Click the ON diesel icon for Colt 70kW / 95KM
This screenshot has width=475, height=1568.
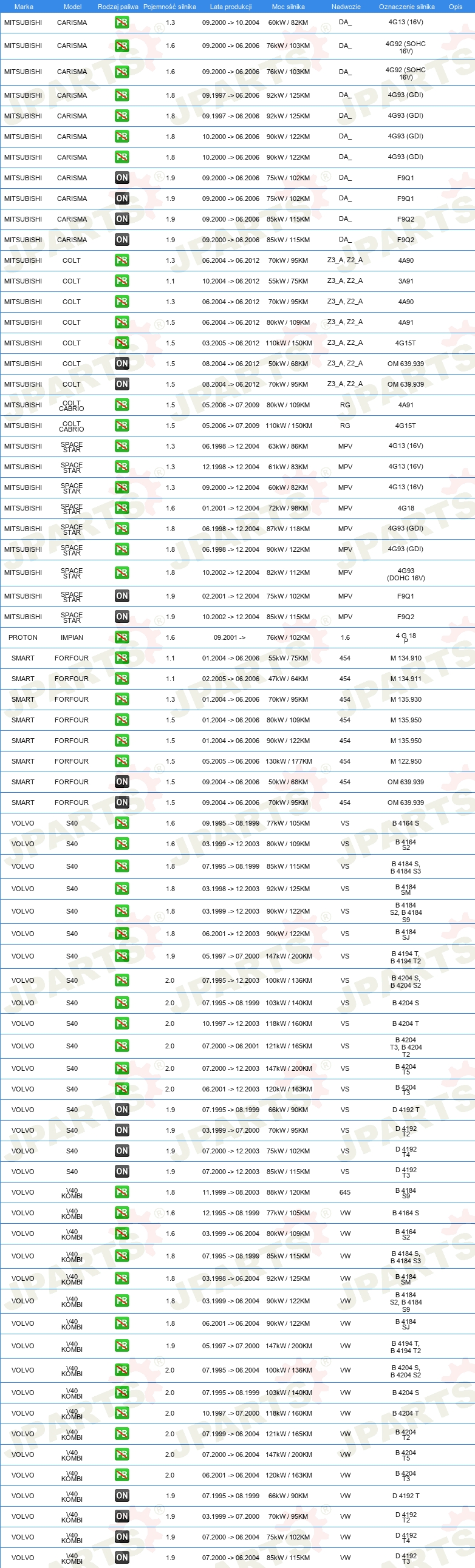[122, 384]
